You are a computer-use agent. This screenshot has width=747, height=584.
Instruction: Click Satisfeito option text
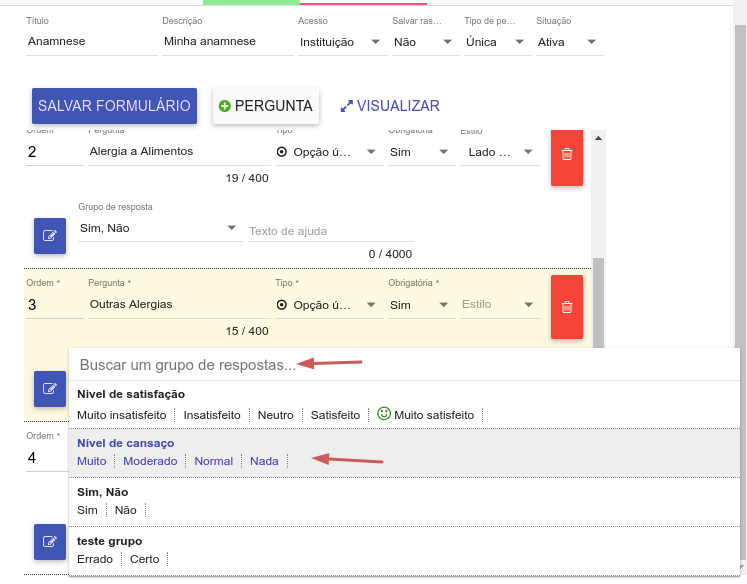coord(335,415)
